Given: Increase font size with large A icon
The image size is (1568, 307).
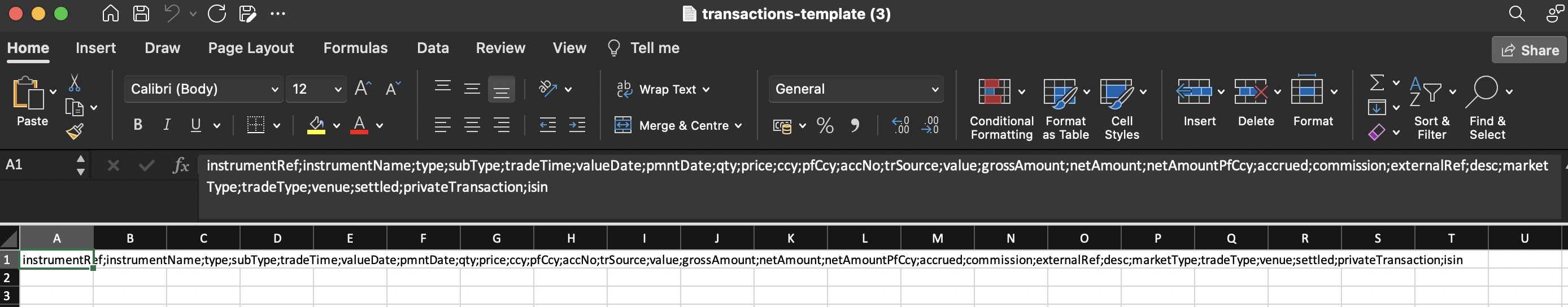Looking at the screenshot, I should 363,89.
